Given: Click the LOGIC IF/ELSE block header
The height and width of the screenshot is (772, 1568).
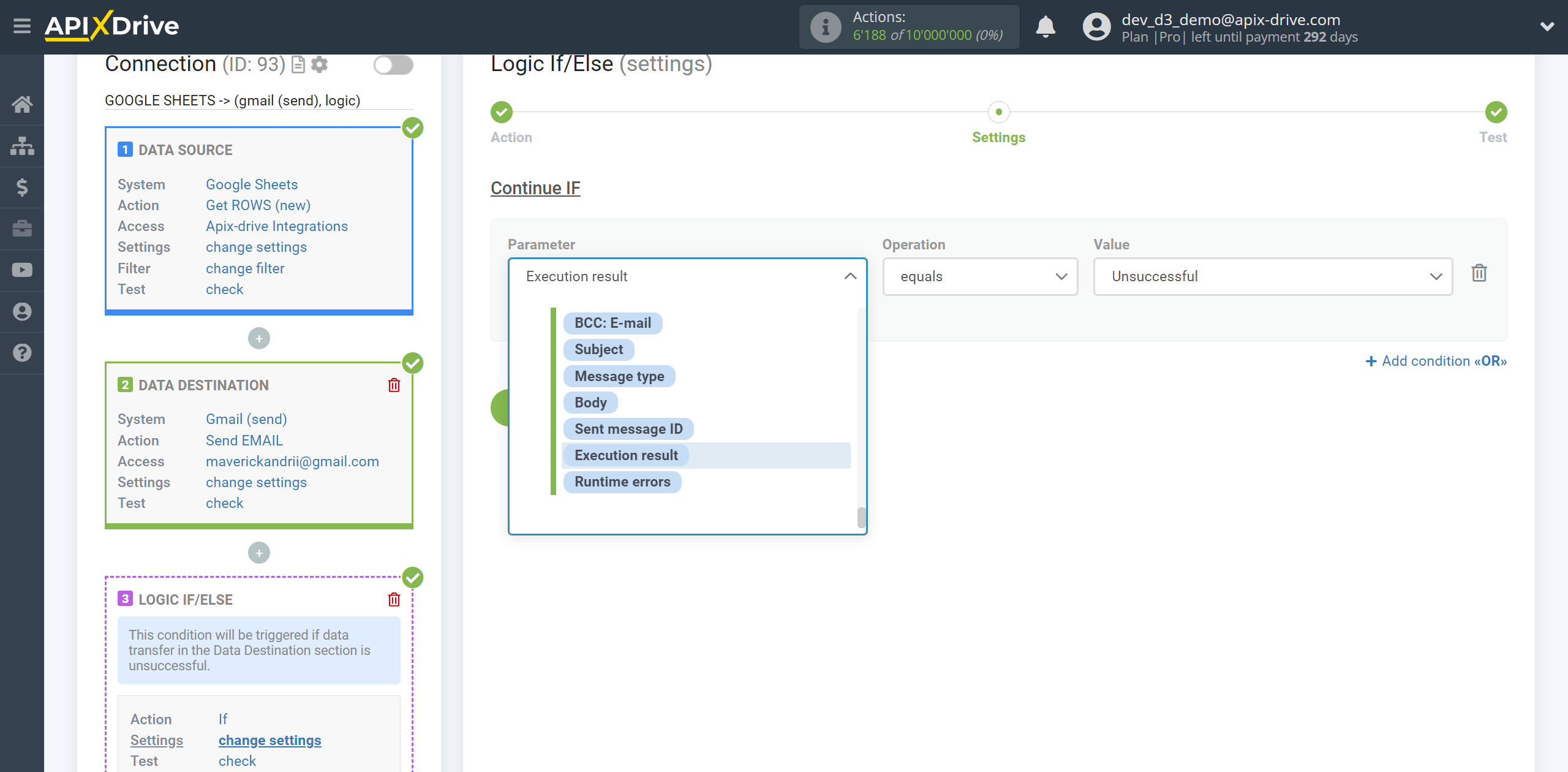Looking at the screenshot, I should (185, 600).
